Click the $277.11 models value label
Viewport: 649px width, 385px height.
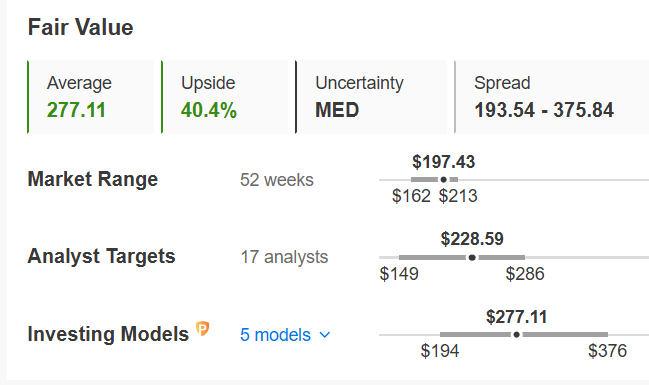517,317
